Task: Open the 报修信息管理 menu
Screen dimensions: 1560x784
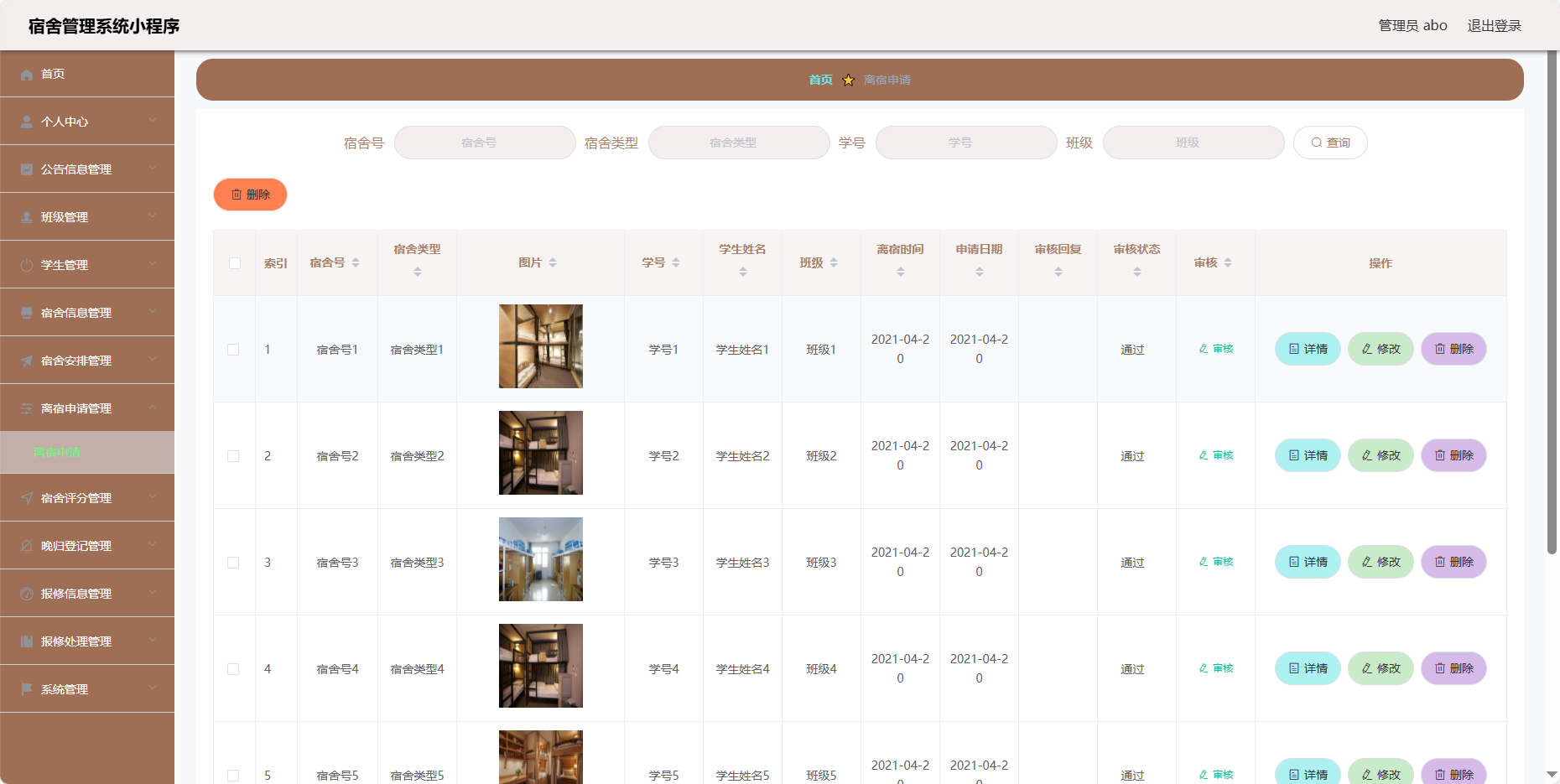Action: [x=87, y=594]
